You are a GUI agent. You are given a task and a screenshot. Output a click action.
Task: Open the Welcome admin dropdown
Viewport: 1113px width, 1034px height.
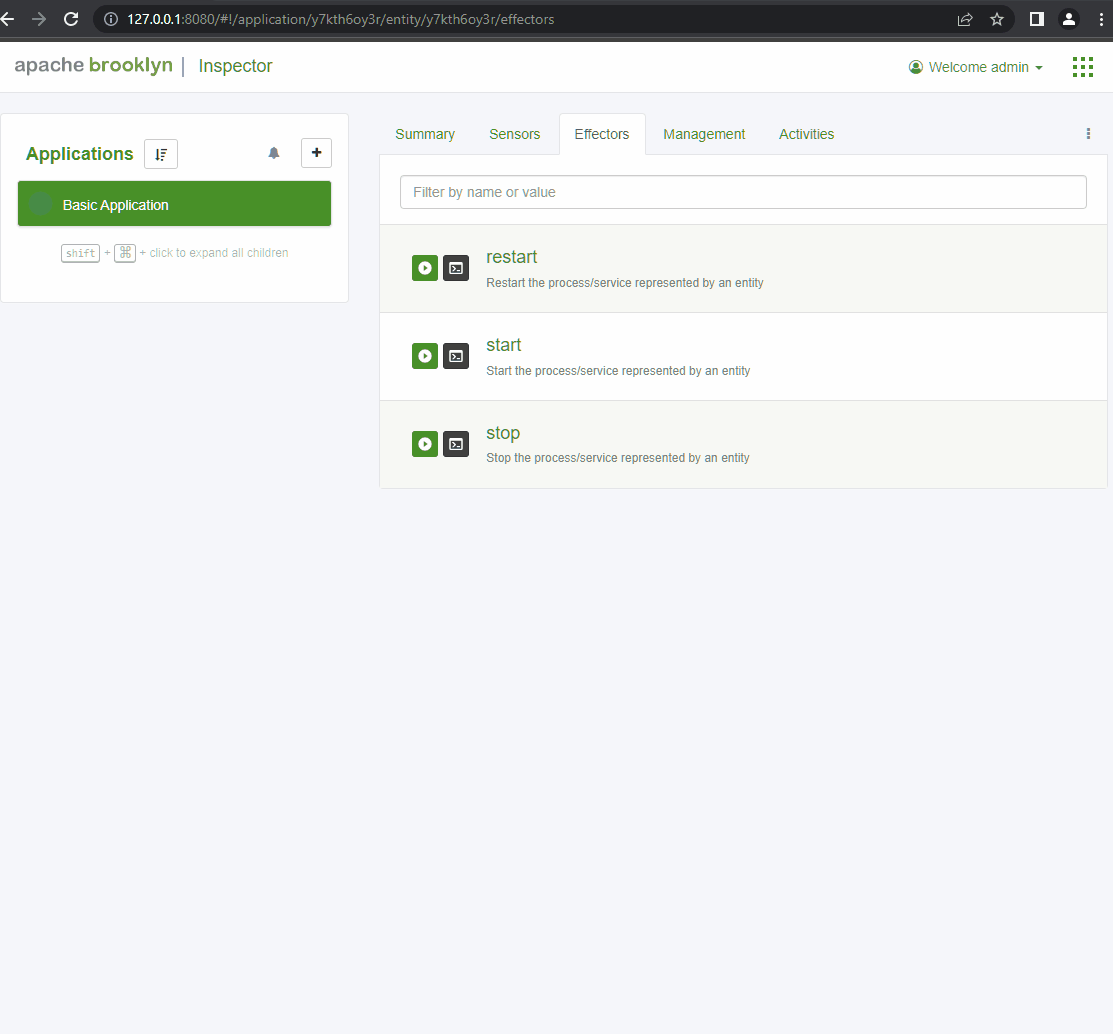point(976,67)
